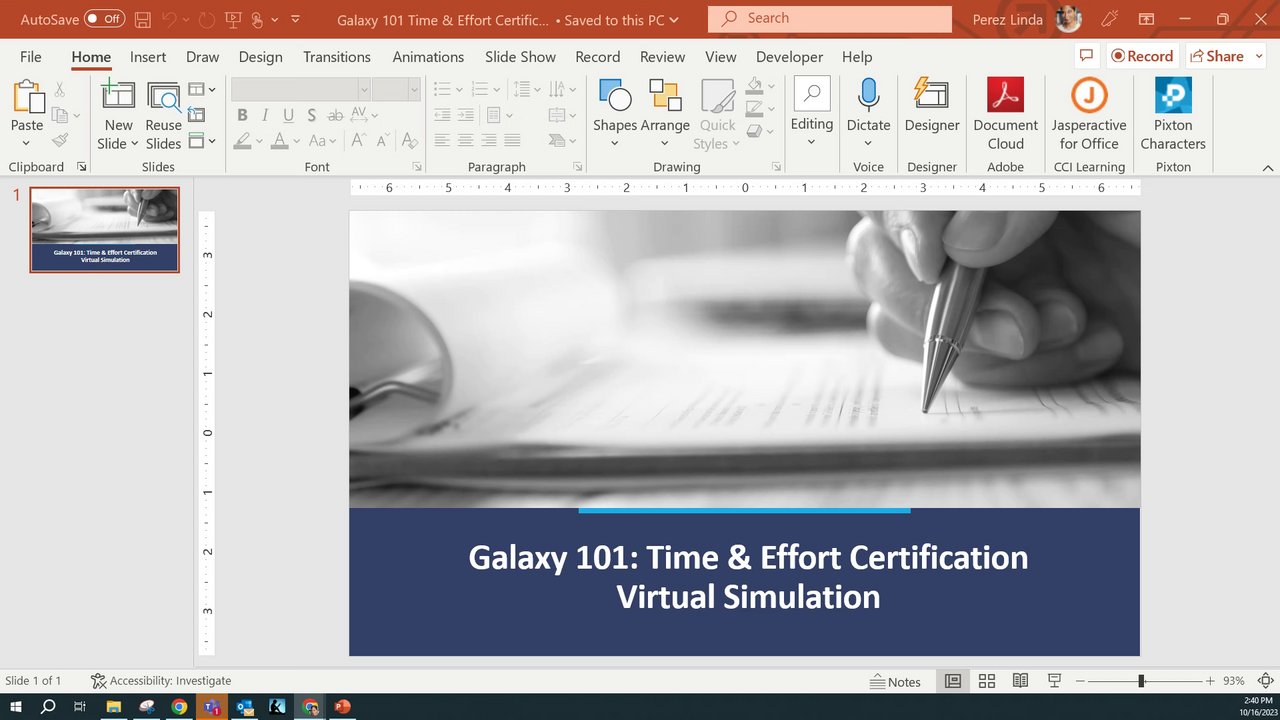Click the text highlight color swatch

pos(242,141)
